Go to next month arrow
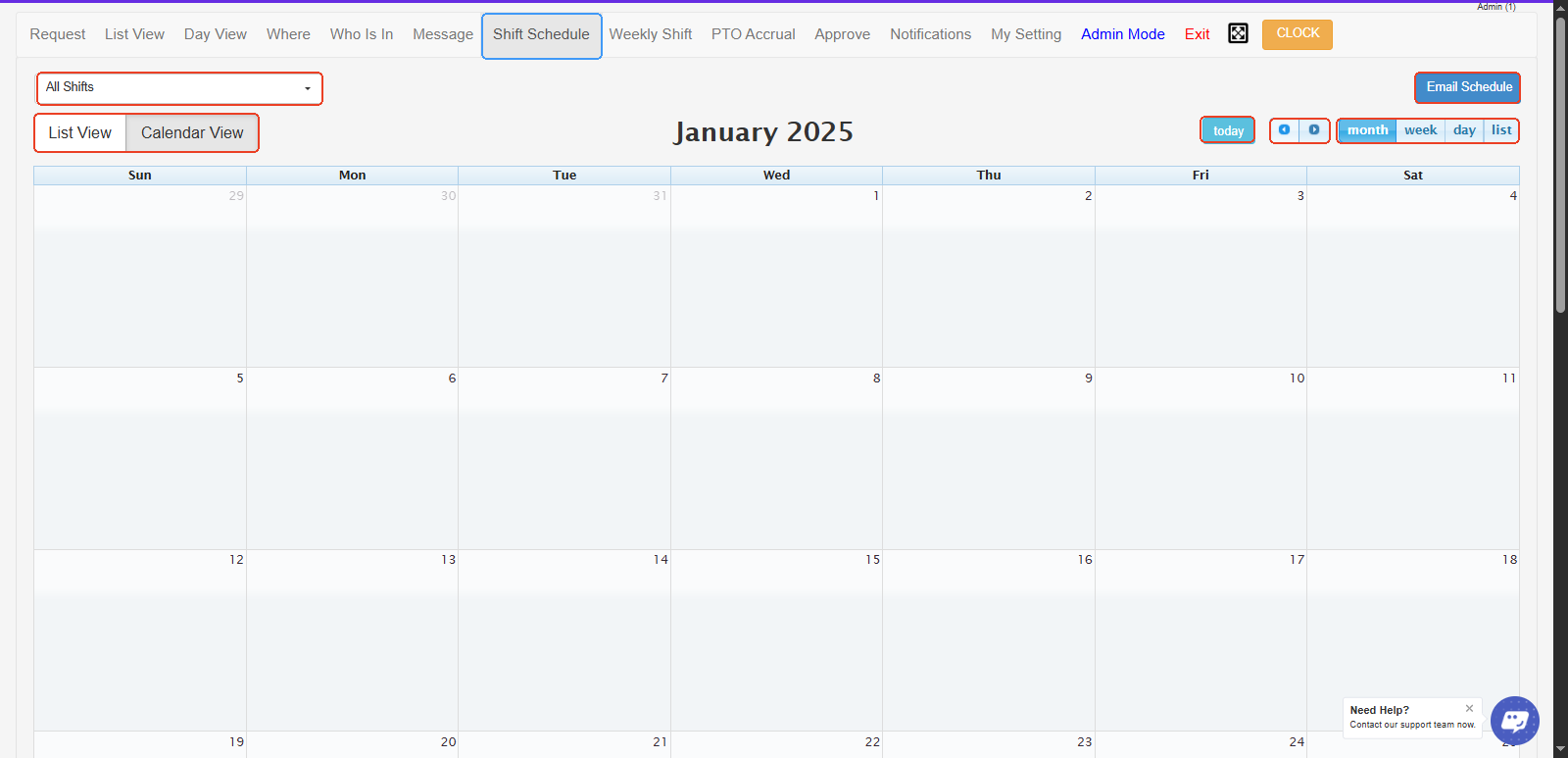1568x758 pixels. pos(1314,130)
